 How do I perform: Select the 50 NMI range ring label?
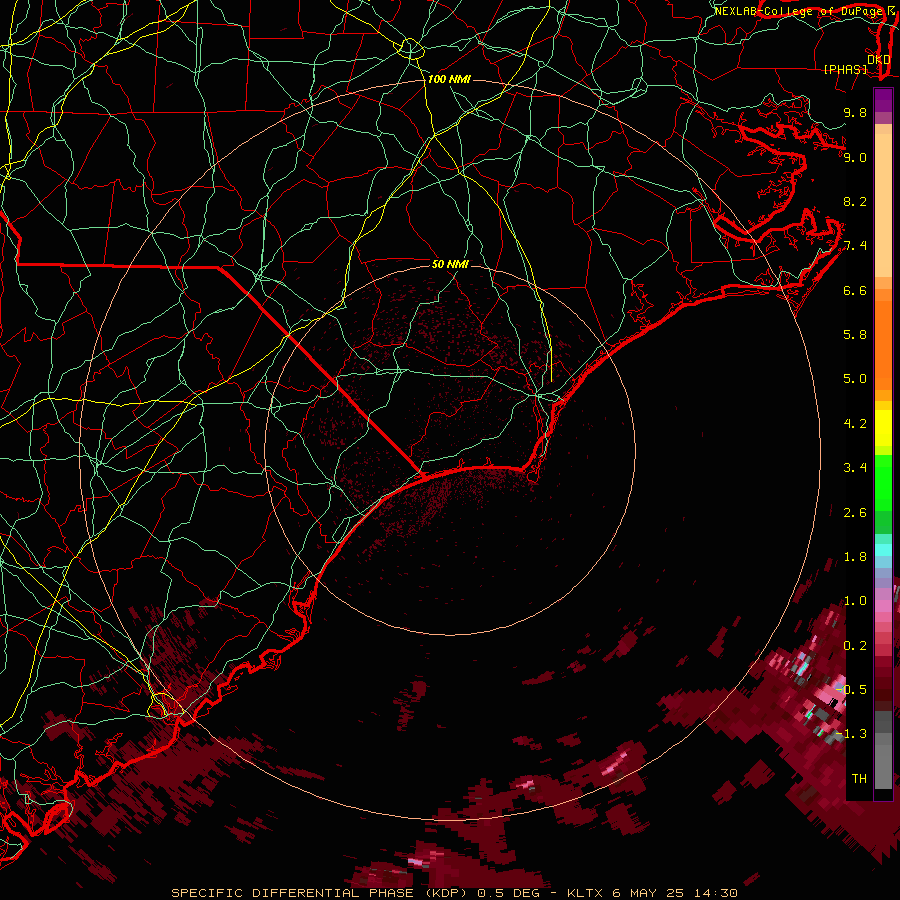pos(450,264)
